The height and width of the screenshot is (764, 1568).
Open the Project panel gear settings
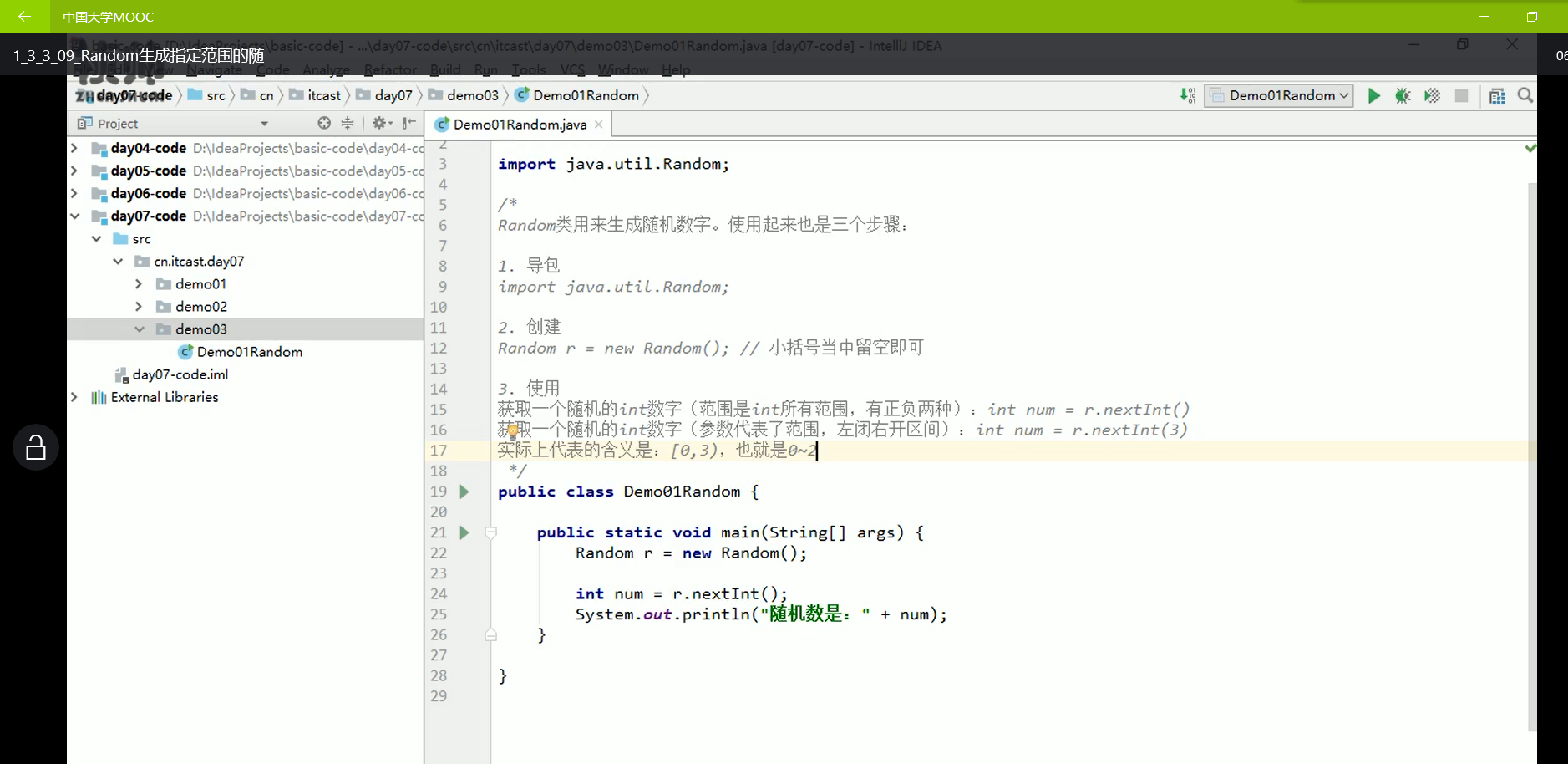click(x=382, y=123)
